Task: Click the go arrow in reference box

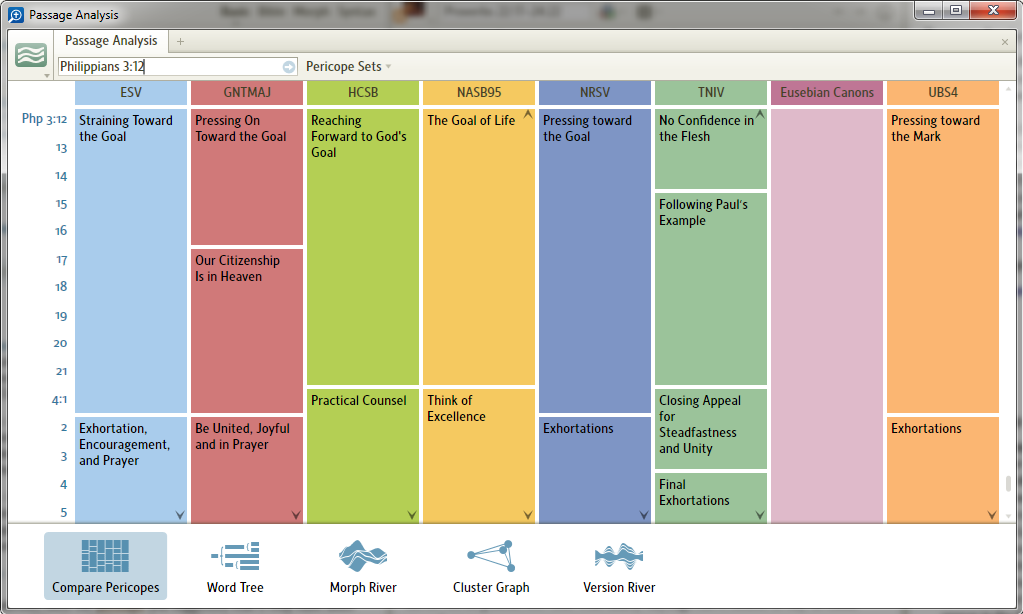Action: [288, 67]
